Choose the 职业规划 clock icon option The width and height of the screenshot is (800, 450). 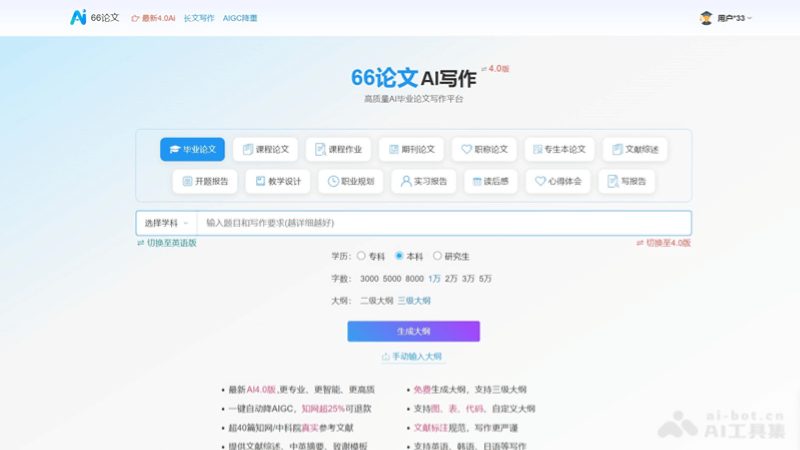coord(350,181)
